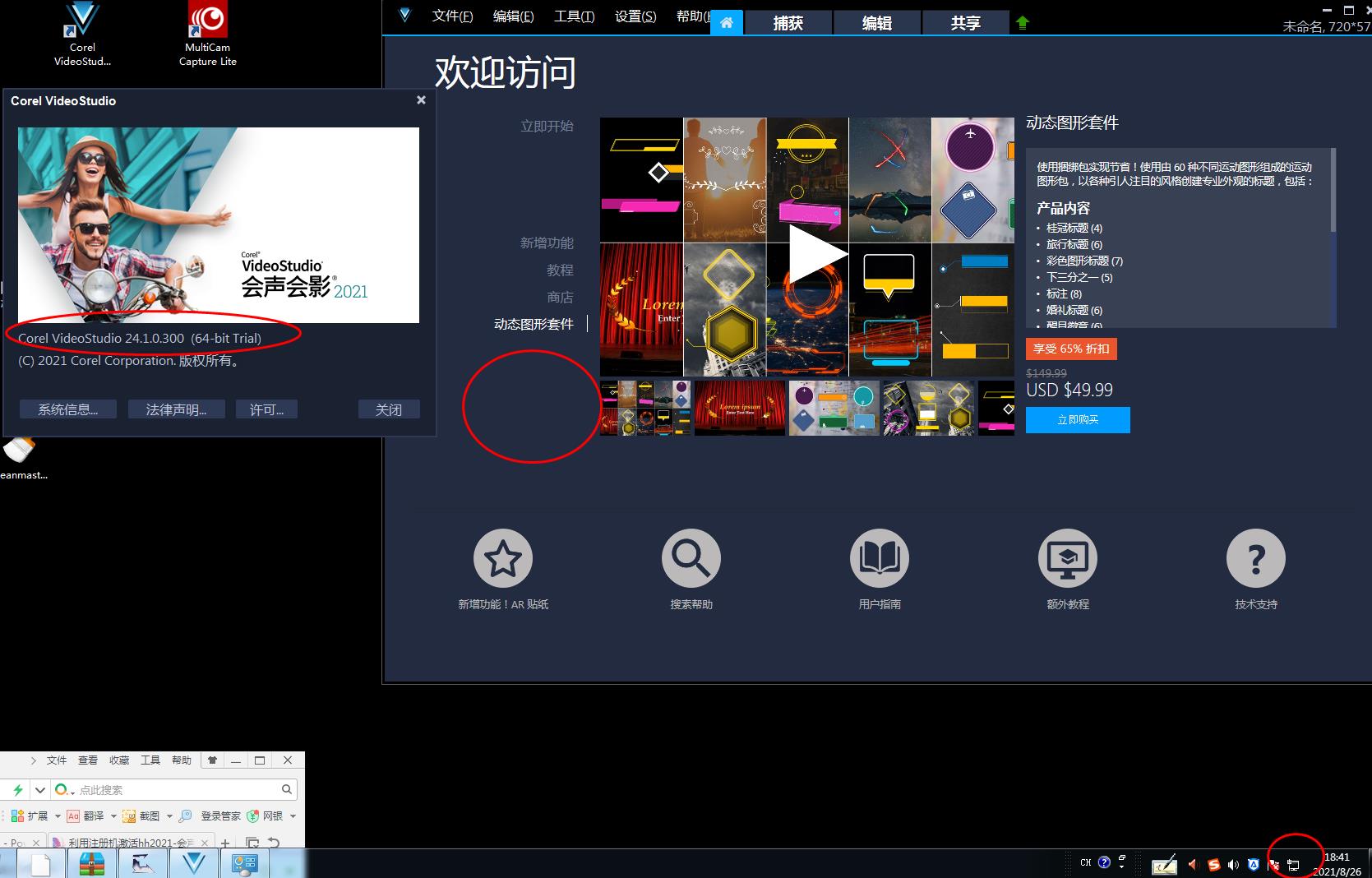Image resolution: width=1372 pixels, height=878 pixels.
Task: Open the 设置(S) menu
Action: click(x=635, y=16)
